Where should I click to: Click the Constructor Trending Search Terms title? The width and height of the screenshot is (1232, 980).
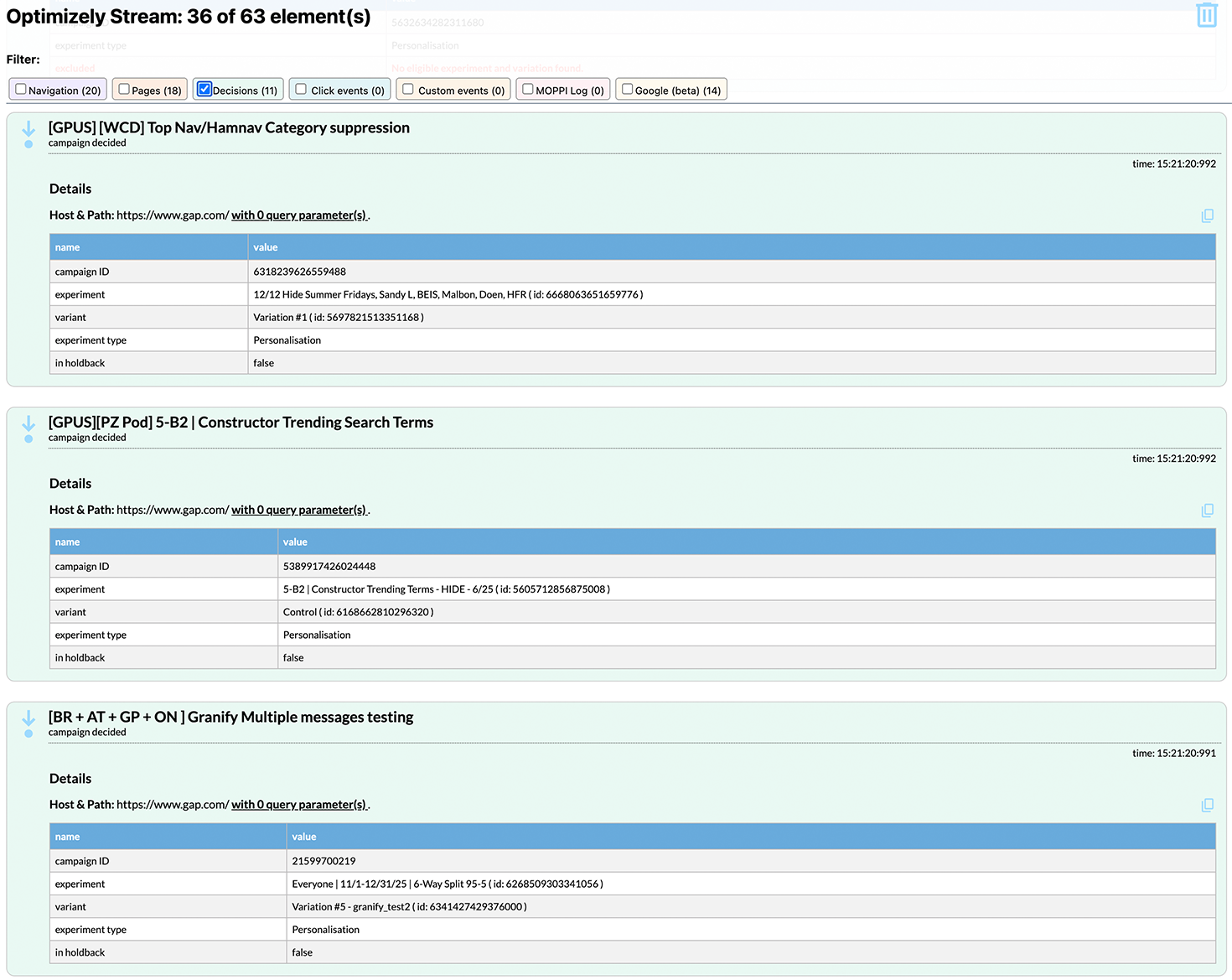coord(241,423)
